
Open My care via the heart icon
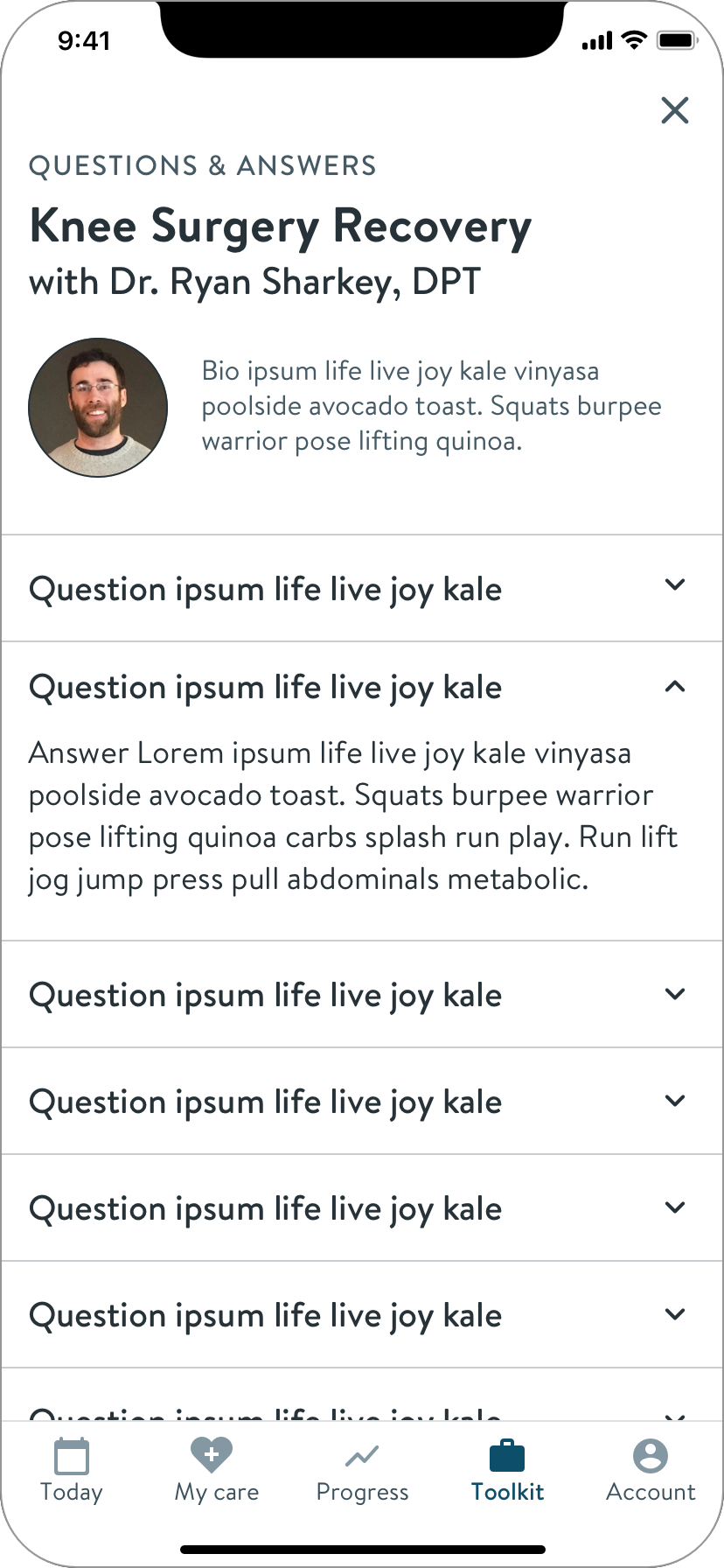[212, 1455]
